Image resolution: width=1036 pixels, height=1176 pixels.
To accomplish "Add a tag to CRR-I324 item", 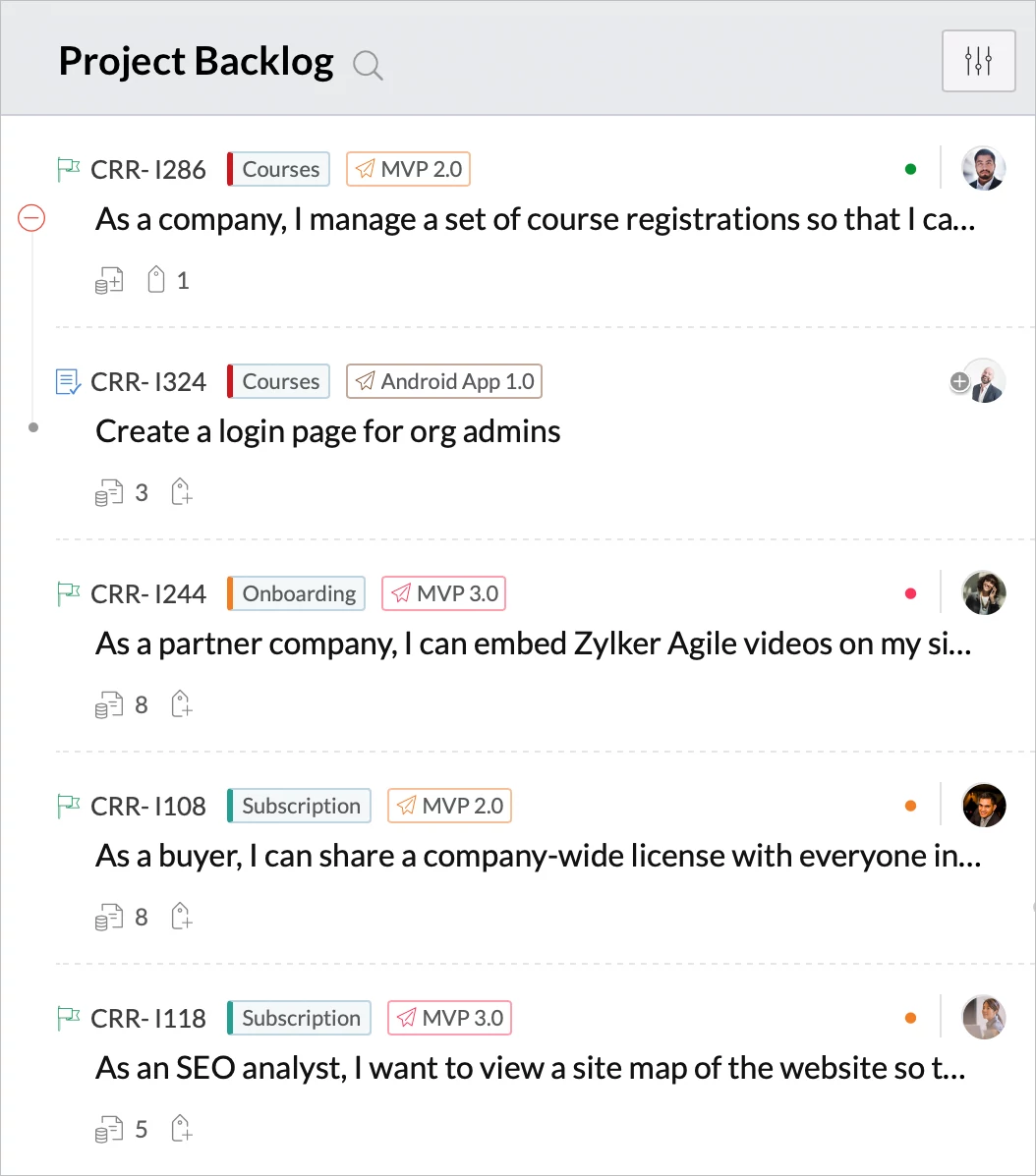I will (x=181, y=493).
